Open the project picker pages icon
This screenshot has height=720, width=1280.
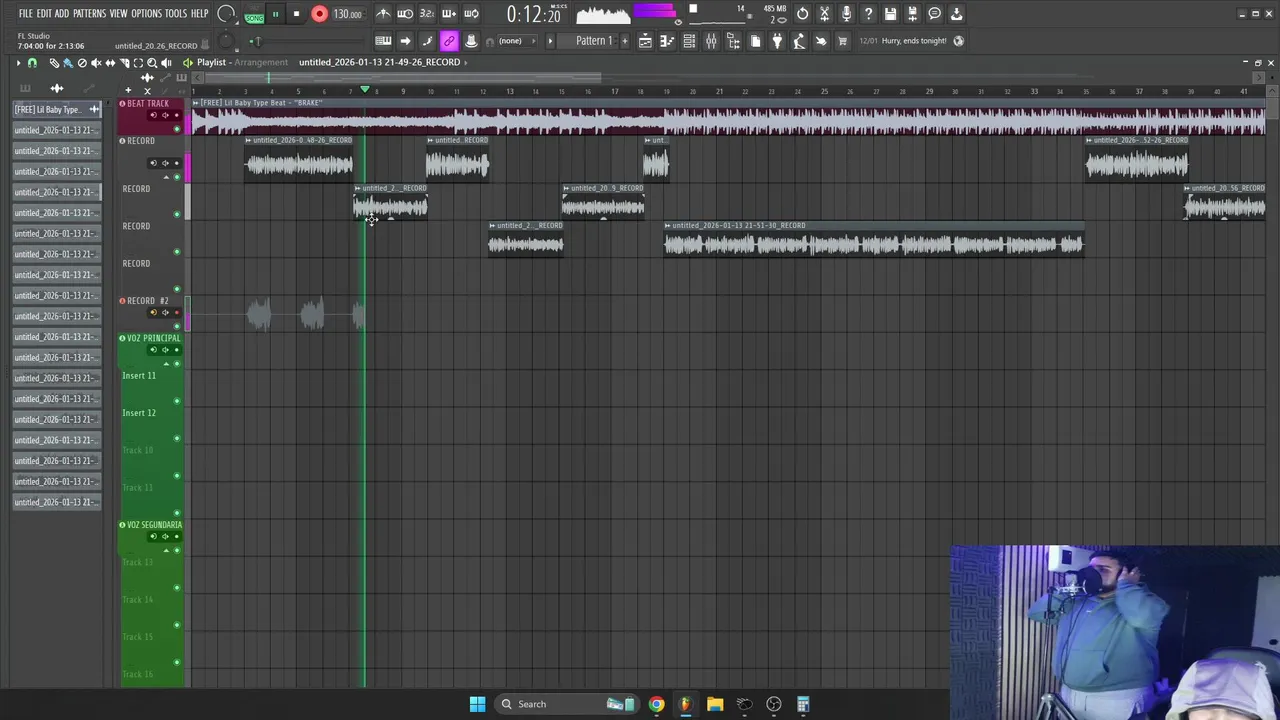755,41
